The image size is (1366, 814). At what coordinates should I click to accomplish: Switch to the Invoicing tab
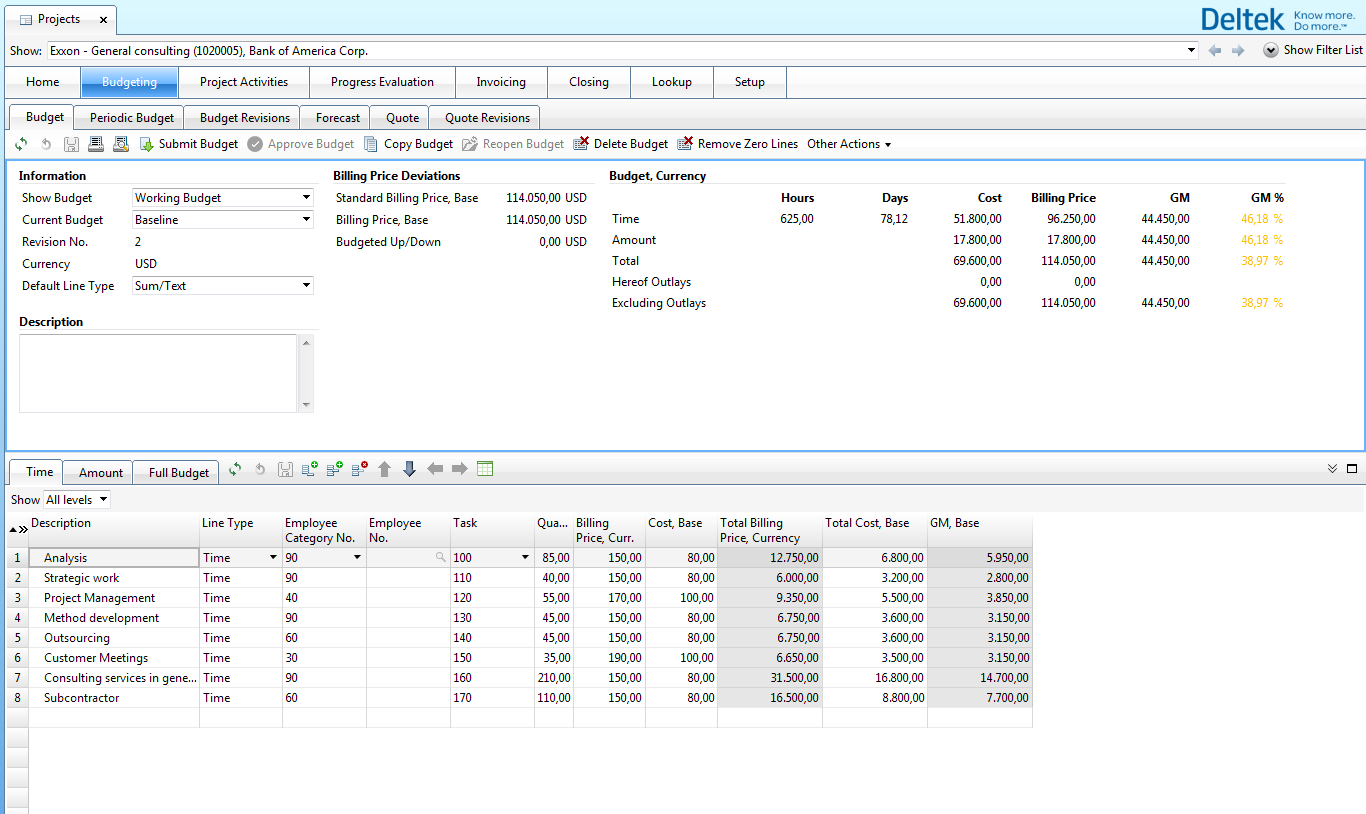(x=500, y=82)
